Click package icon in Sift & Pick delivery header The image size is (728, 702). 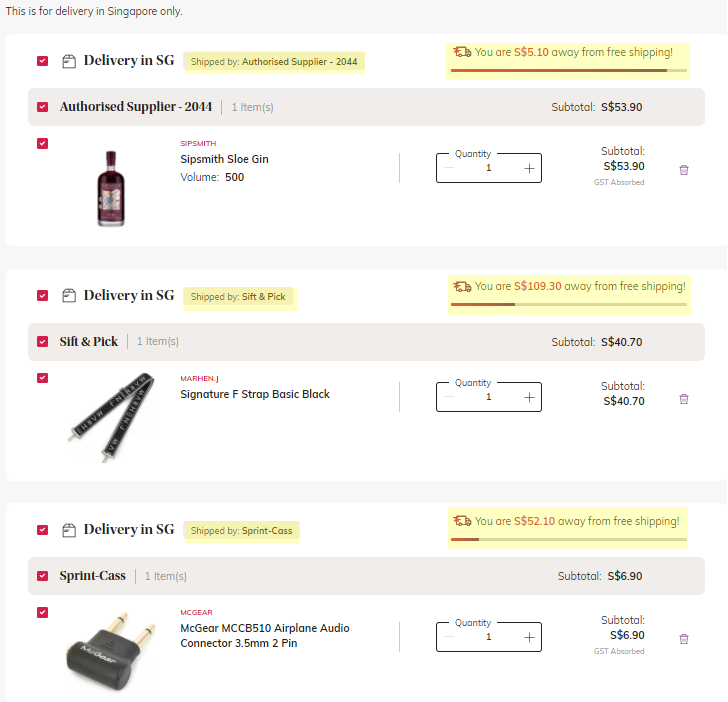(69, 295)
